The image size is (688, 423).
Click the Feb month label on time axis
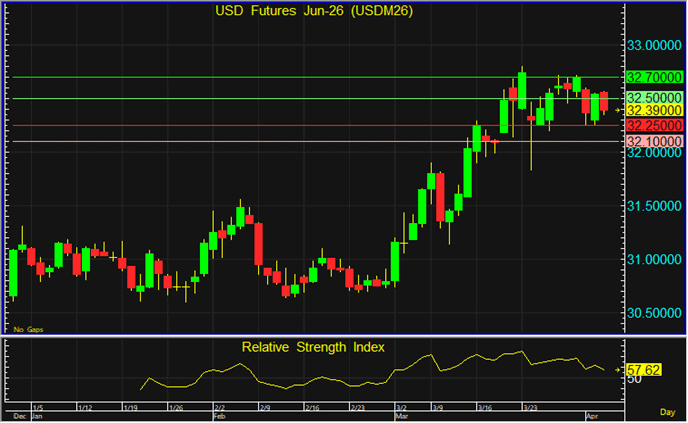tap(219, 414)
